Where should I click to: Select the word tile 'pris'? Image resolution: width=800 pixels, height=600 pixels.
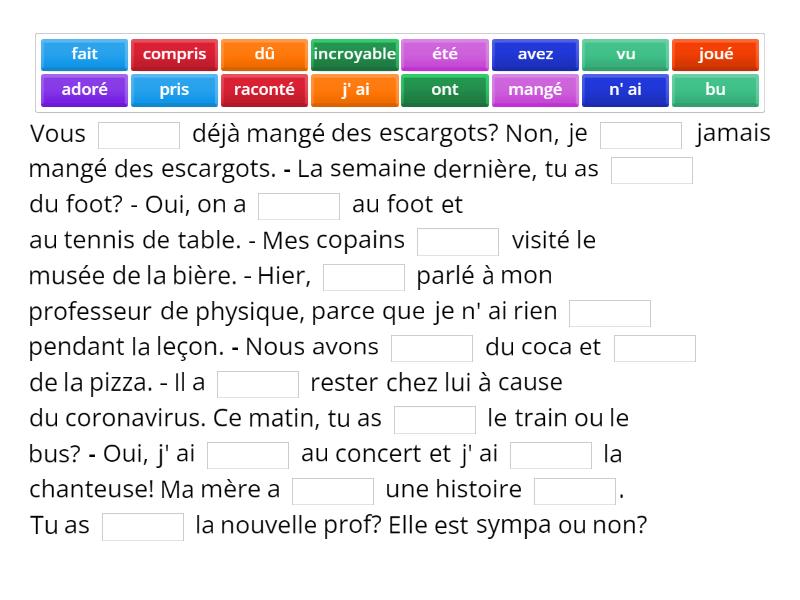174,90
